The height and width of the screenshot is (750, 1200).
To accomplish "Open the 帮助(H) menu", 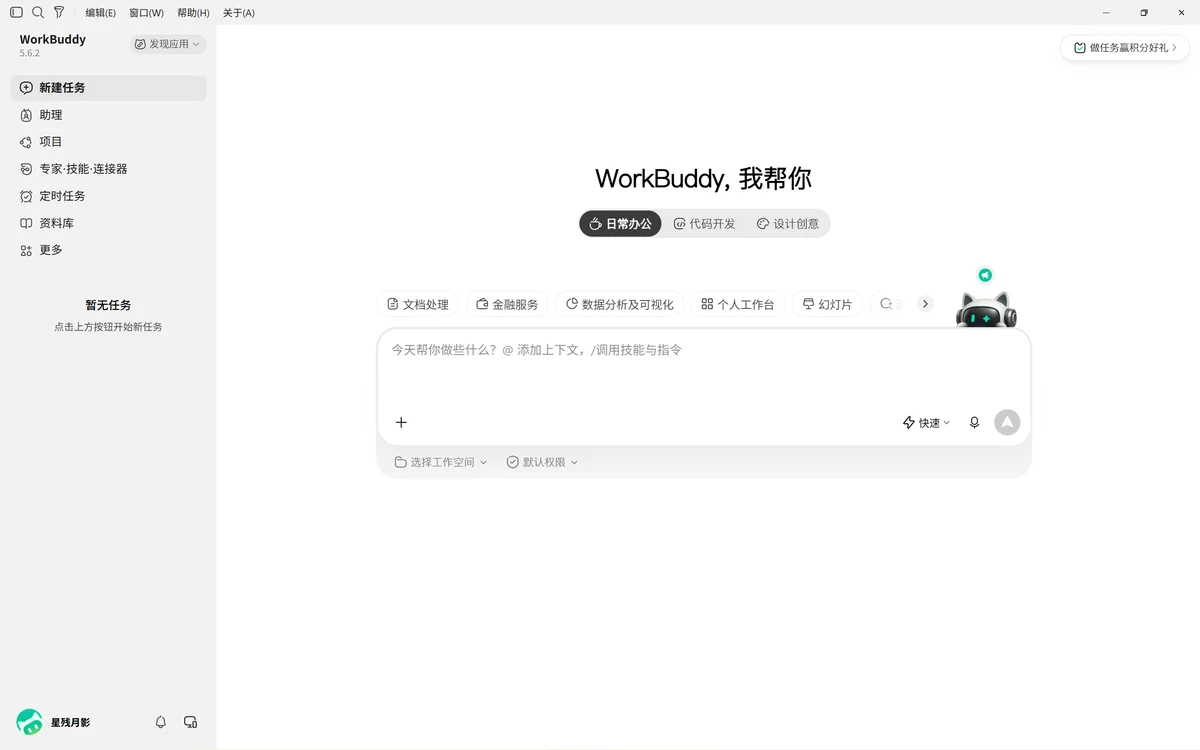I will point(193,13).
